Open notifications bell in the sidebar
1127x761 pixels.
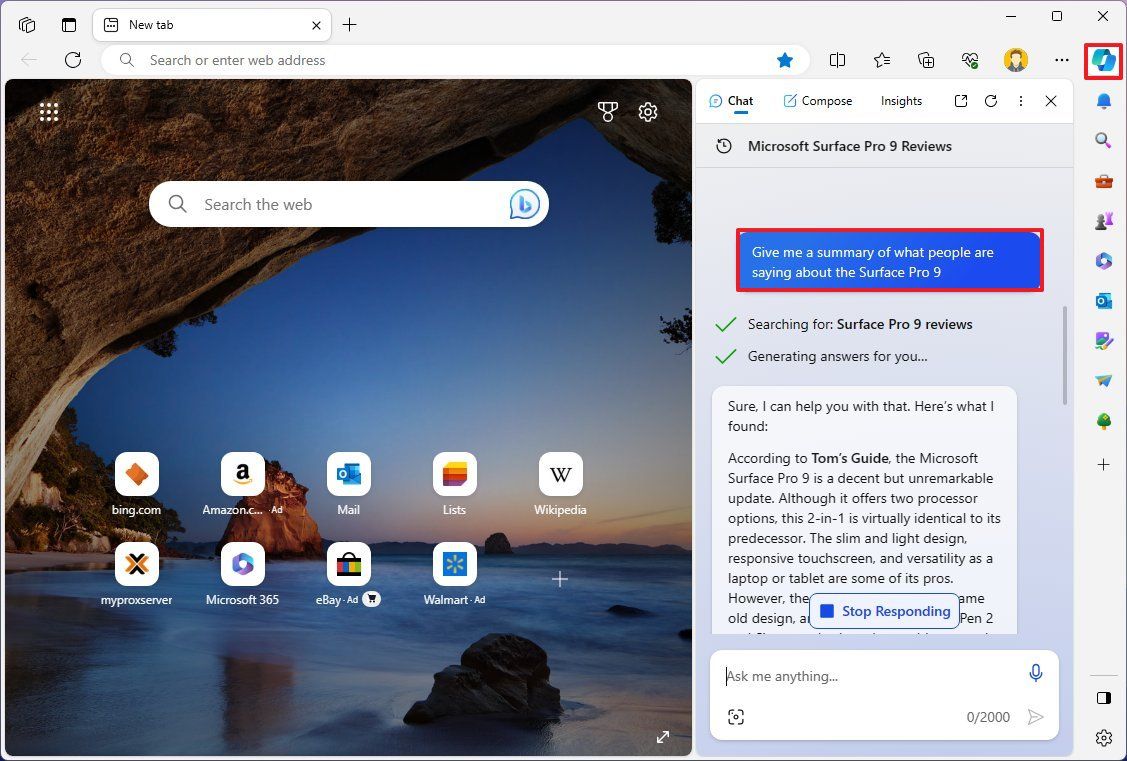[x=1103, y=101]
